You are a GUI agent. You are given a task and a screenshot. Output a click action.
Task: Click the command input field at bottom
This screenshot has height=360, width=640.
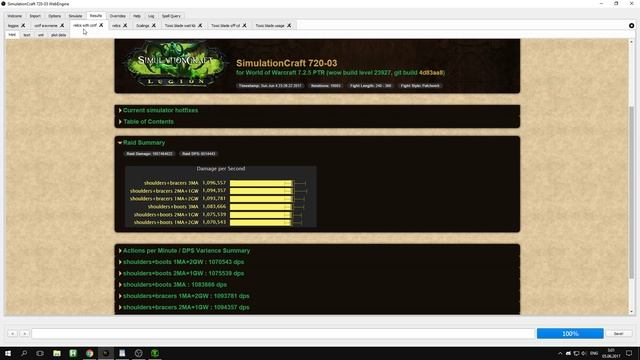point(283,333)
